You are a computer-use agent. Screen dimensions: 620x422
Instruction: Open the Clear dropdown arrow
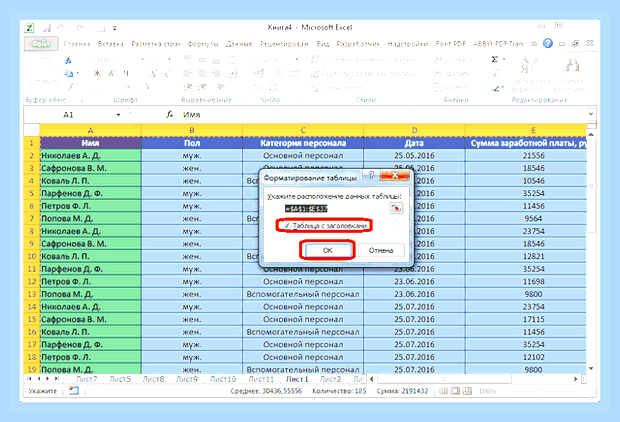(503, 87)
